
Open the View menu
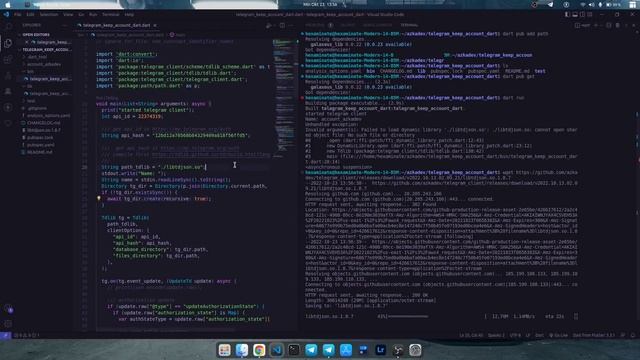[x=68, y=14]
